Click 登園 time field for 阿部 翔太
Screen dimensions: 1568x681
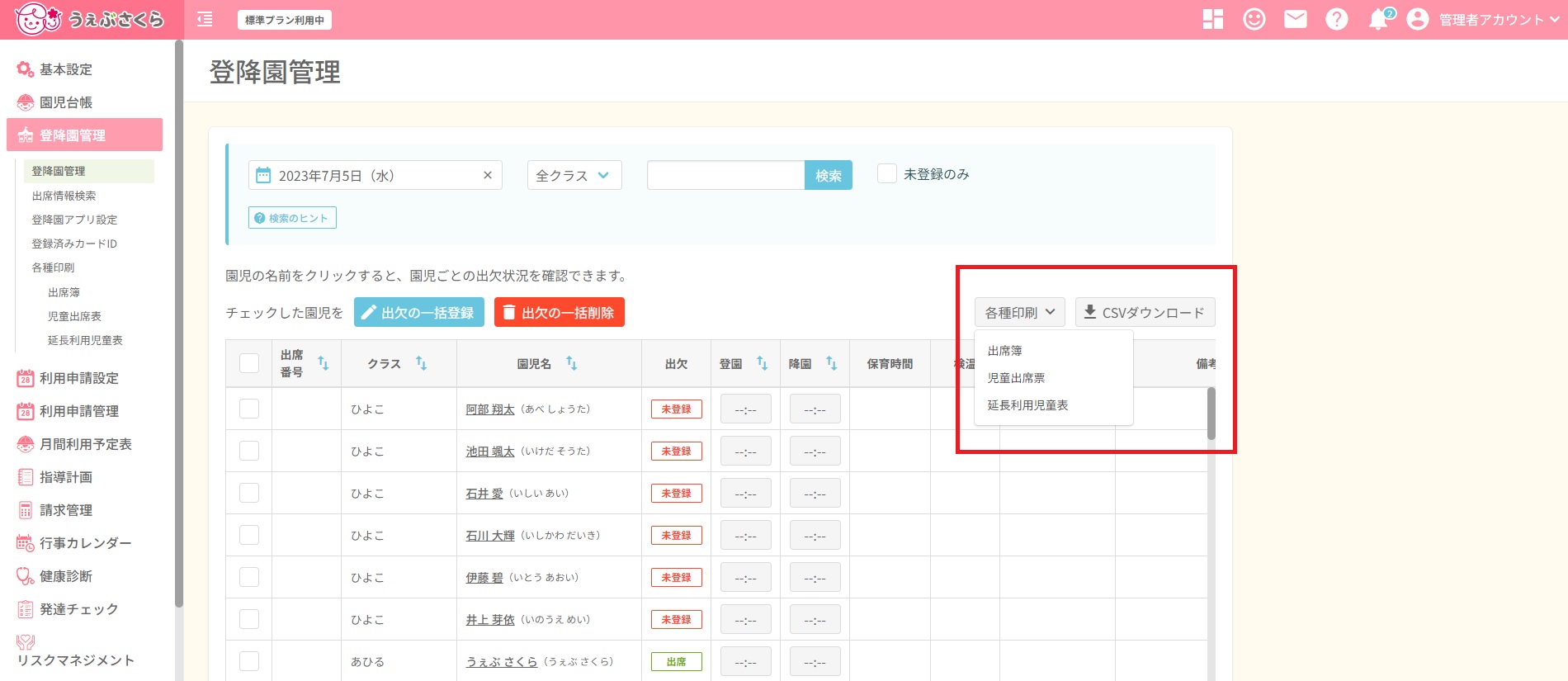(746, 409)
